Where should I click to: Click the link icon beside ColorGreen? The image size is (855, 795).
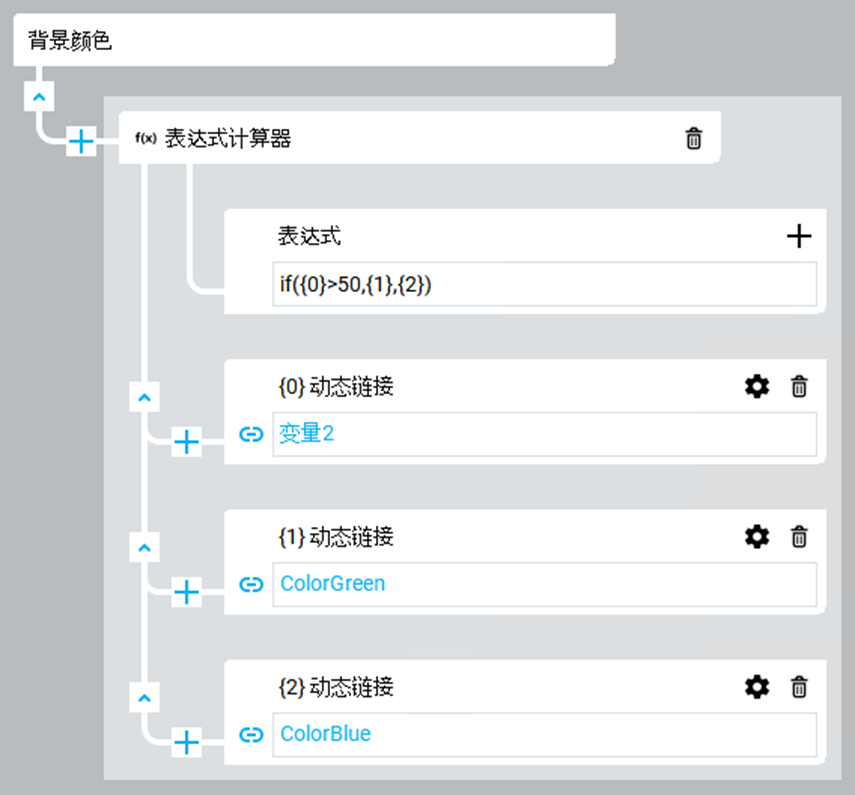(x=251, y=584)
